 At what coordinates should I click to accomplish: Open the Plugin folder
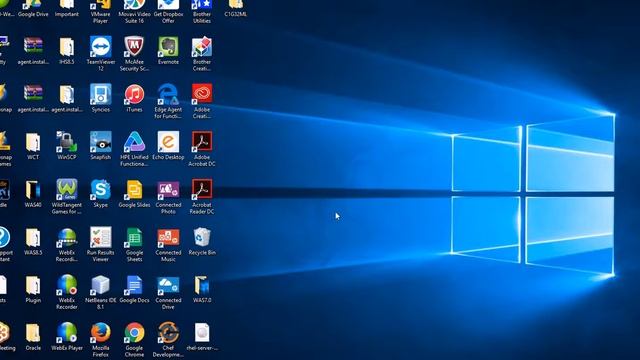(x=33, y=286)
